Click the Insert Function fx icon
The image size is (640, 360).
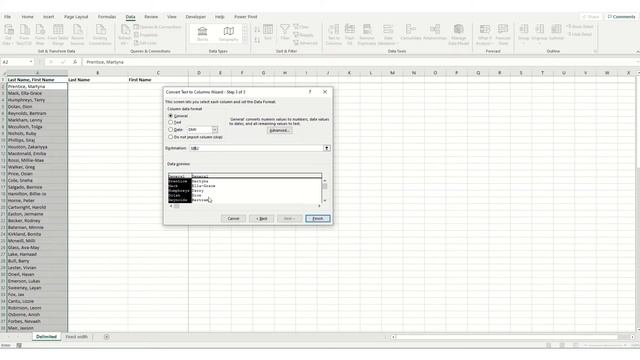(75, 62)
